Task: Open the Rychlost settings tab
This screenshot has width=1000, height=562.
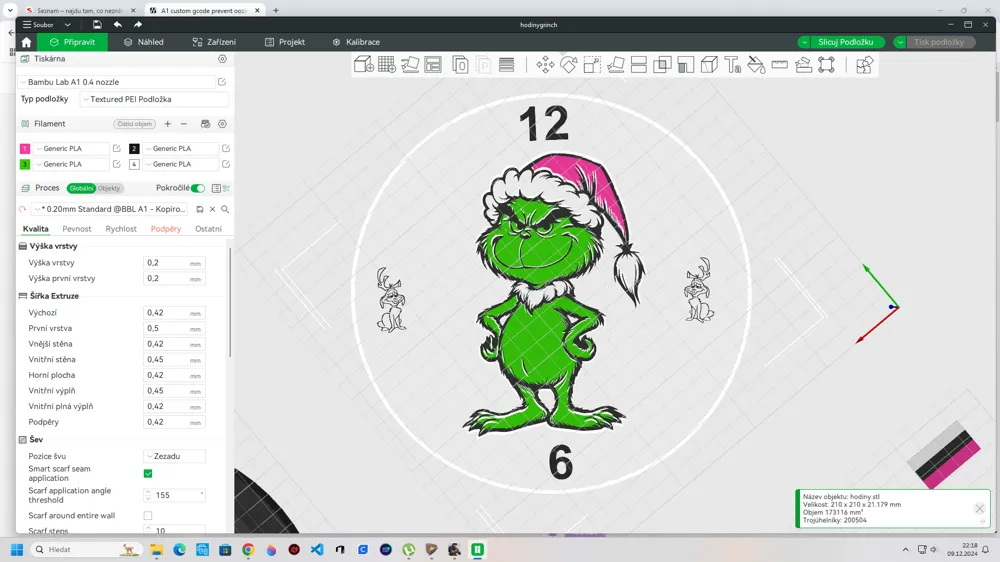Action: (121, 229)
